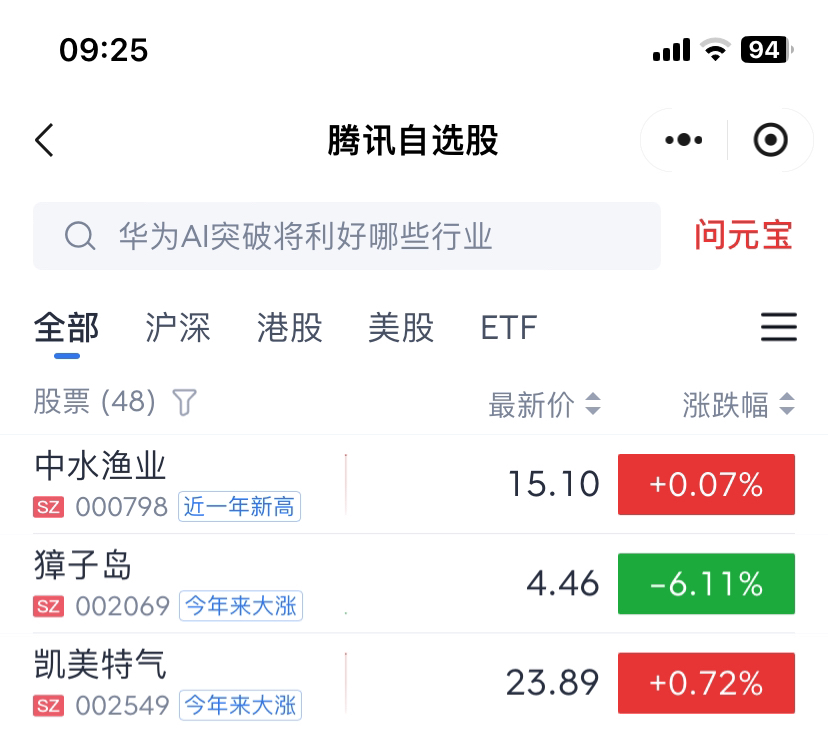This screenshot has width=828, height=729.
Task: Tap the SZ badge beside 000798
Action: [48, 507]
